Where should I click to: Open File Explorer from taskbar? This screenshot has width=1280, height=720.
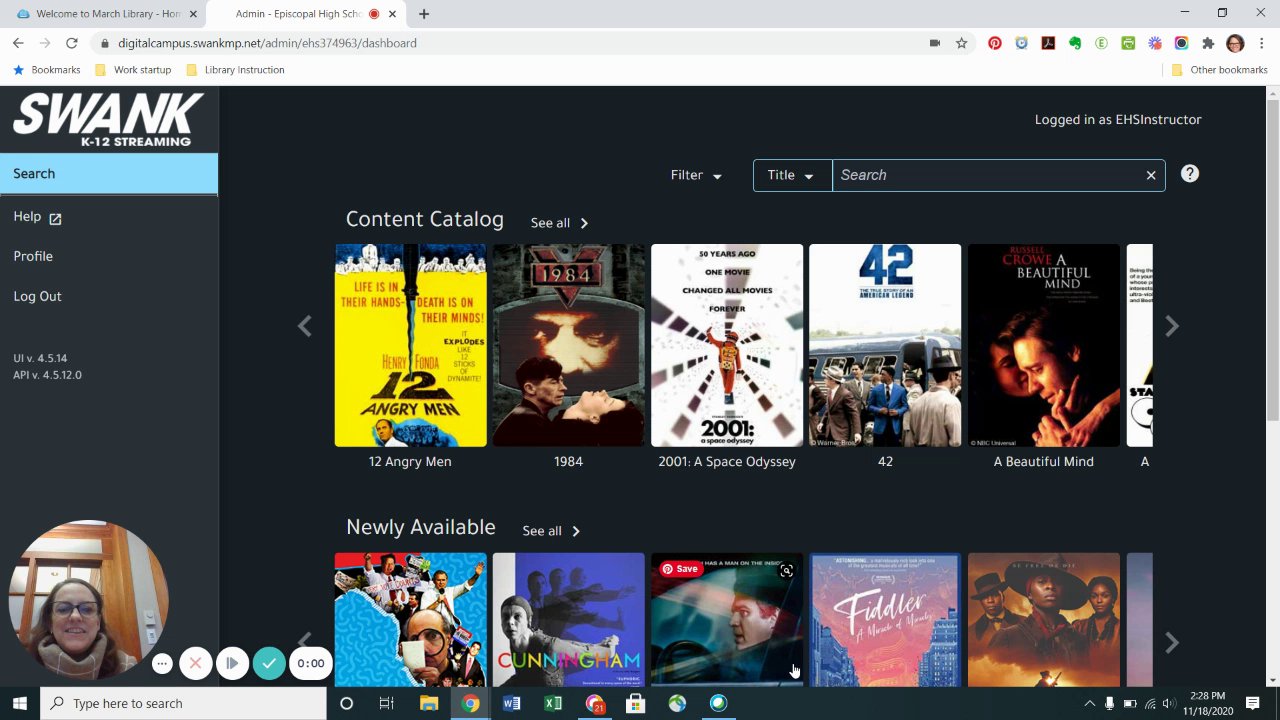coord(428,703)
